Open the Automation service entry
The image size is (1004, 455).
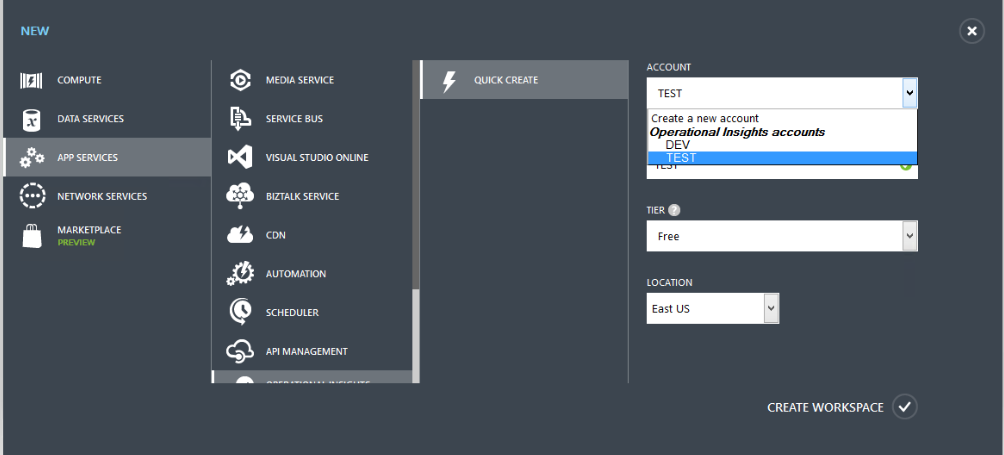click(x=295, y=274)
